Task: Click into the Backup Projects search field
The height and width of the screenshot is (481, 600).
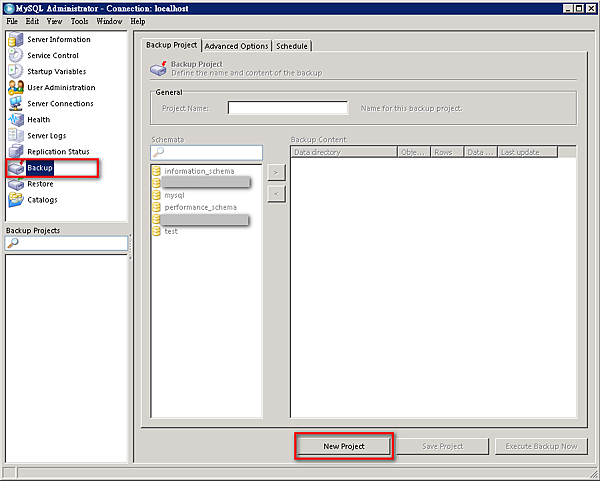Action: pyautogui.click(x=66, y=243)
